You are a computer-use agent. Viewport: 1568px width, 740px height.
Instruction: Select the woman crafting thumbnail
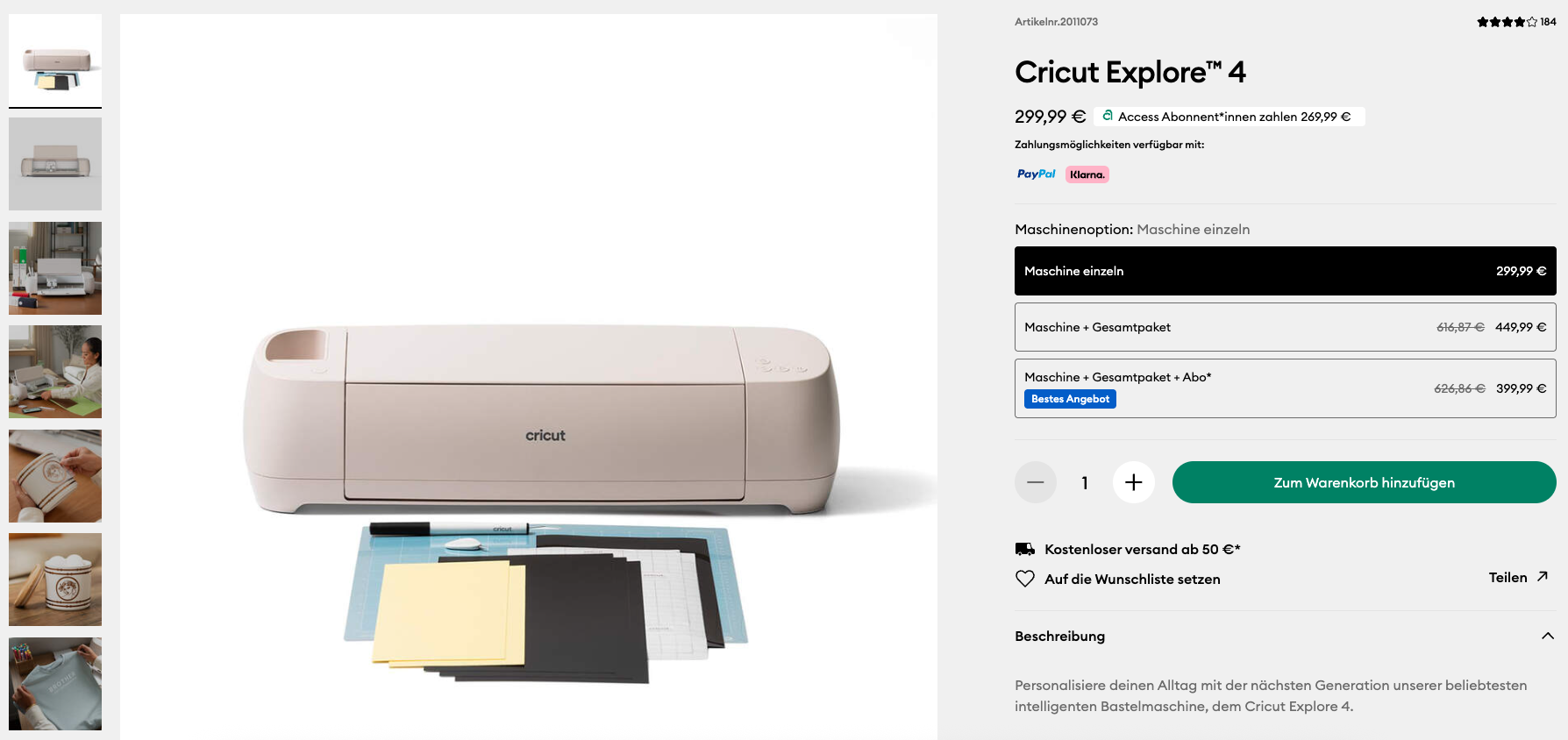click(x=54, y=372)
